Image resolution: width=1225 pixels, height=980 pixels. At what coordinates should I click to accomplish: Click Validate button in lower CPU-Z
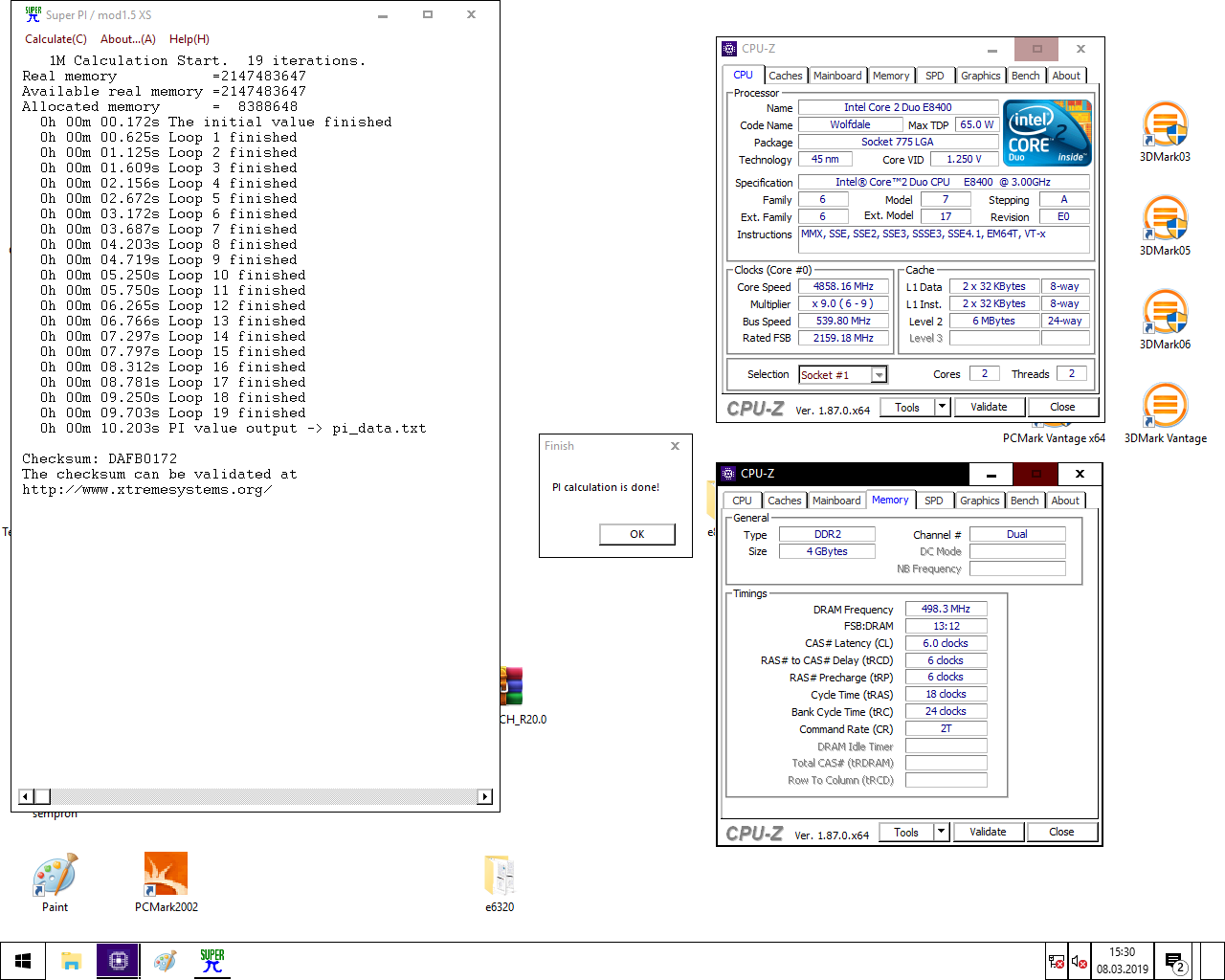988,832
